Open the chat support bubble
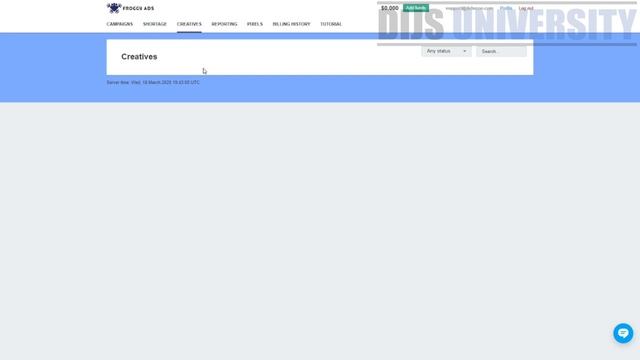The image size is (640, 360). point(623,333)
